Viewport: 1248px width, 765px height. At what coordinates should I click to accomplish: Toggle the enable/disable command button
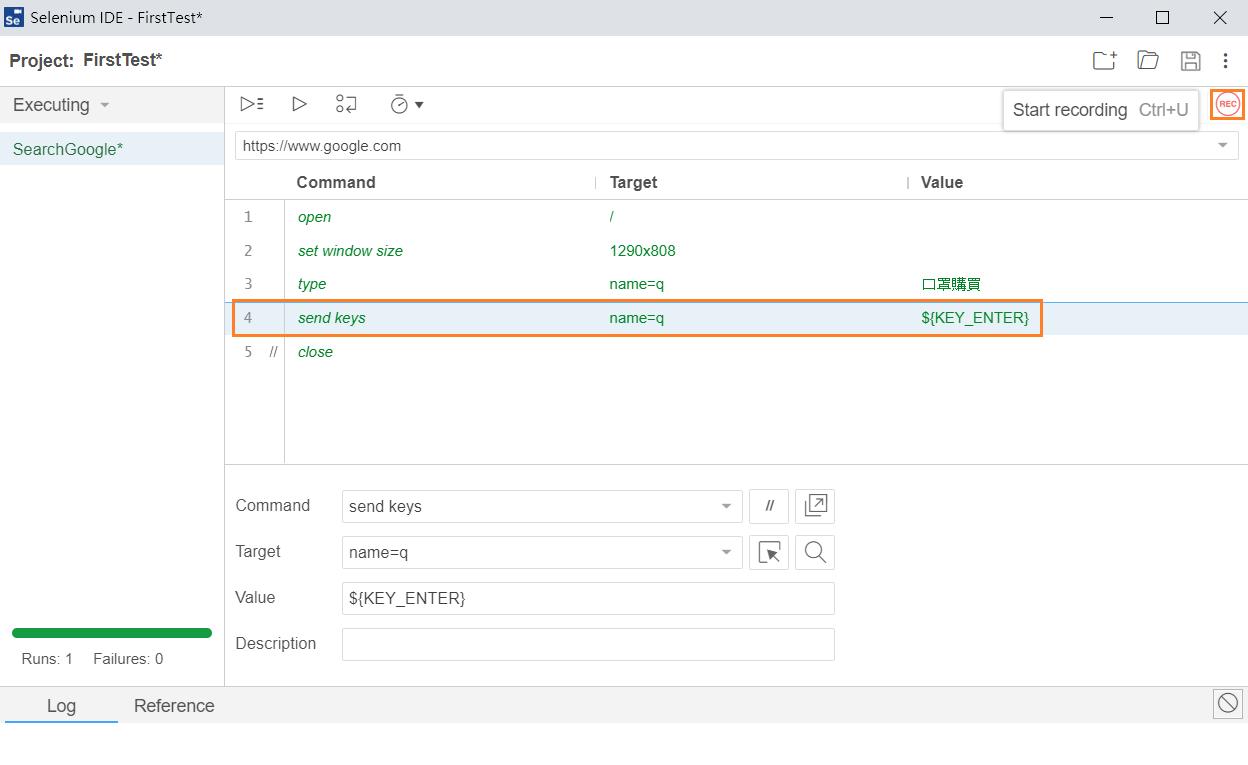coord(769,506)
